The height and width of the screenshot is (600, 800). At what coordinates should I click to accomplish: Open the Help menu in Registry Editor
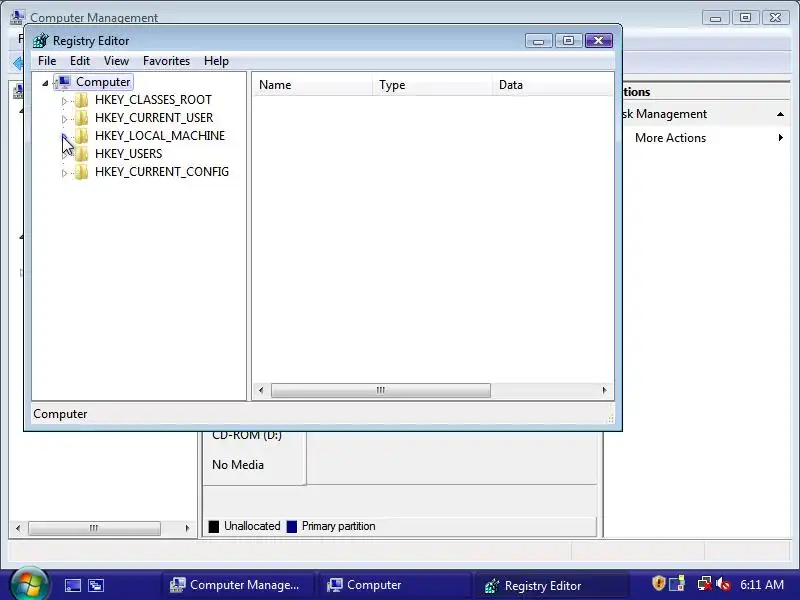216,61
